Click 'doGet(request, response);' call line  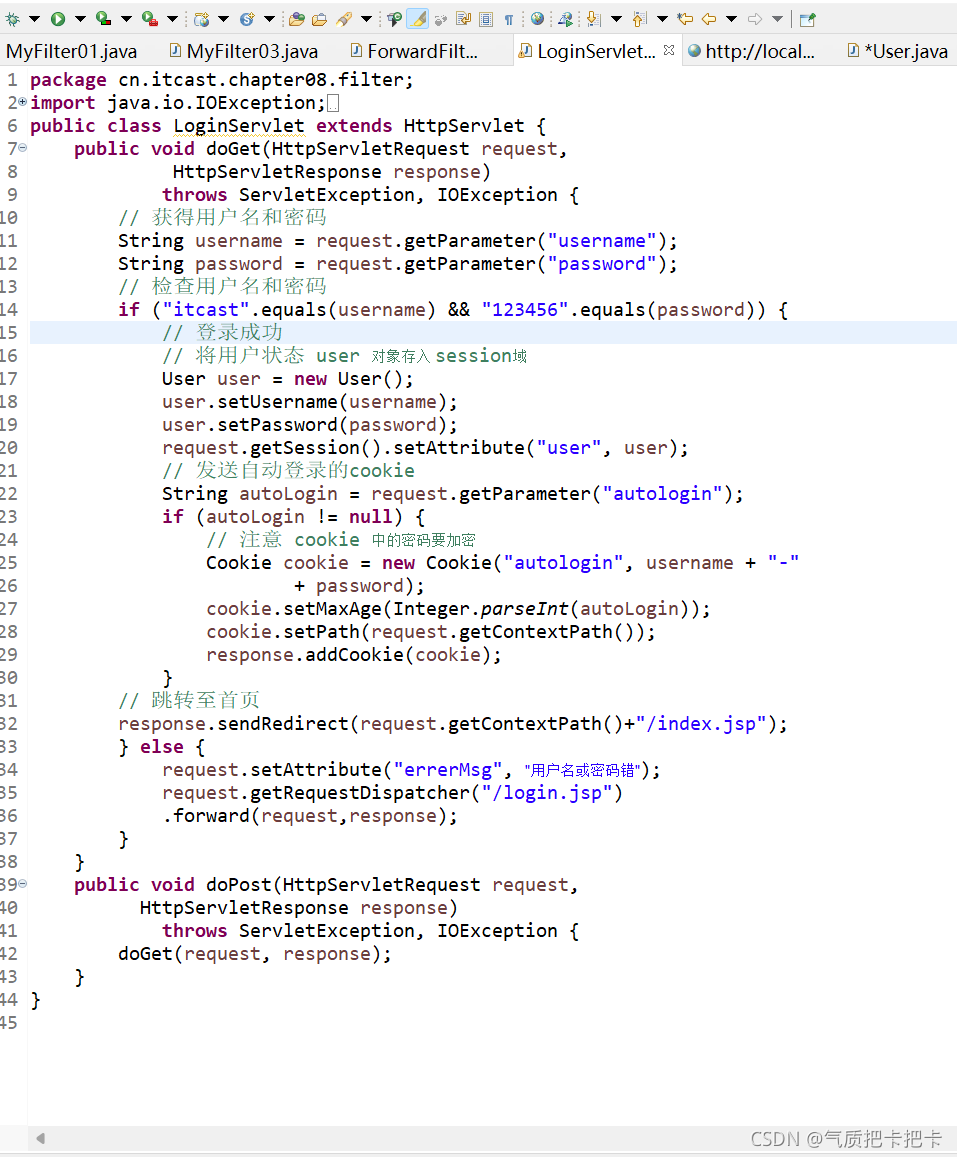(x=255, y=953)
